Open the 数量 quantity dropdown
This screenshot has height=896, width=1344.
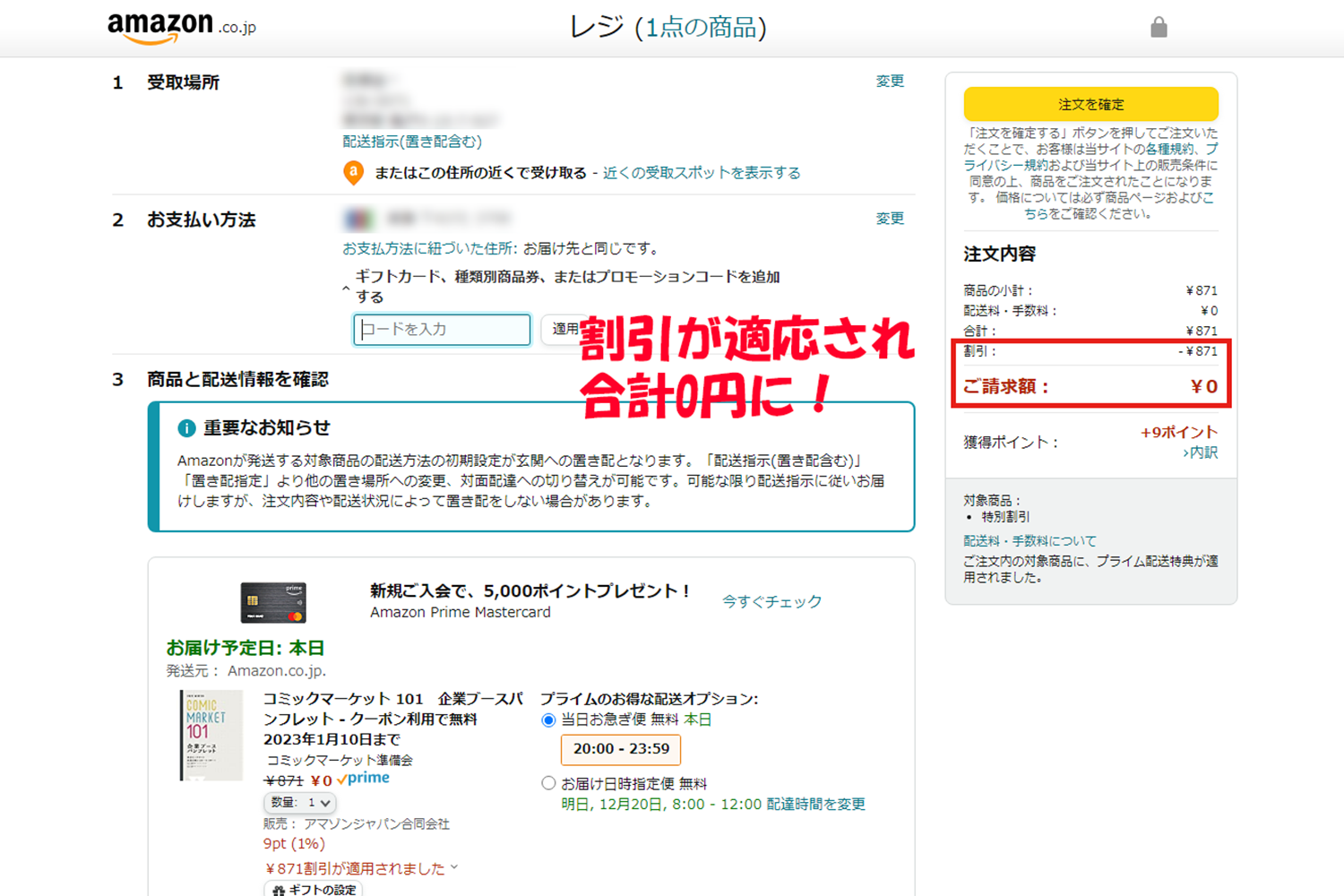coord(300,803)
